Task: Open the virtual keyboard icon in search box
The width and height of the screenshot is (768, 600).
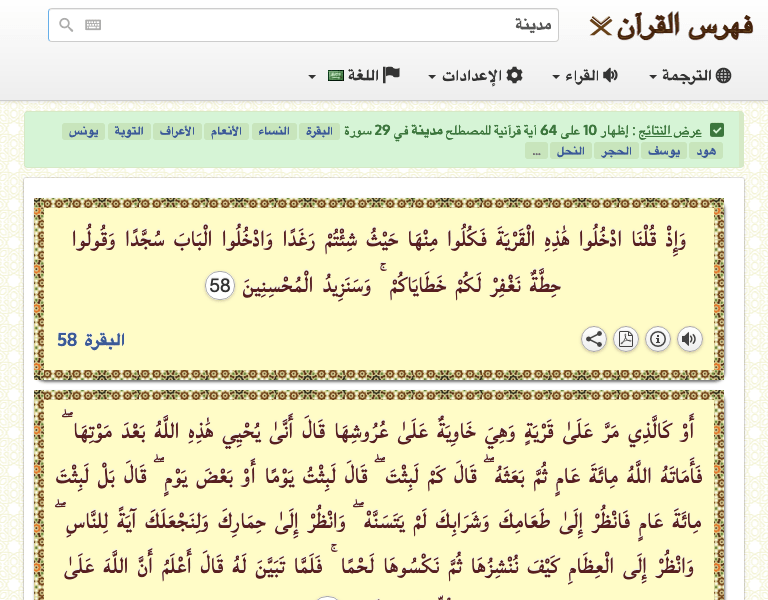Action: [x=93, y=26]
